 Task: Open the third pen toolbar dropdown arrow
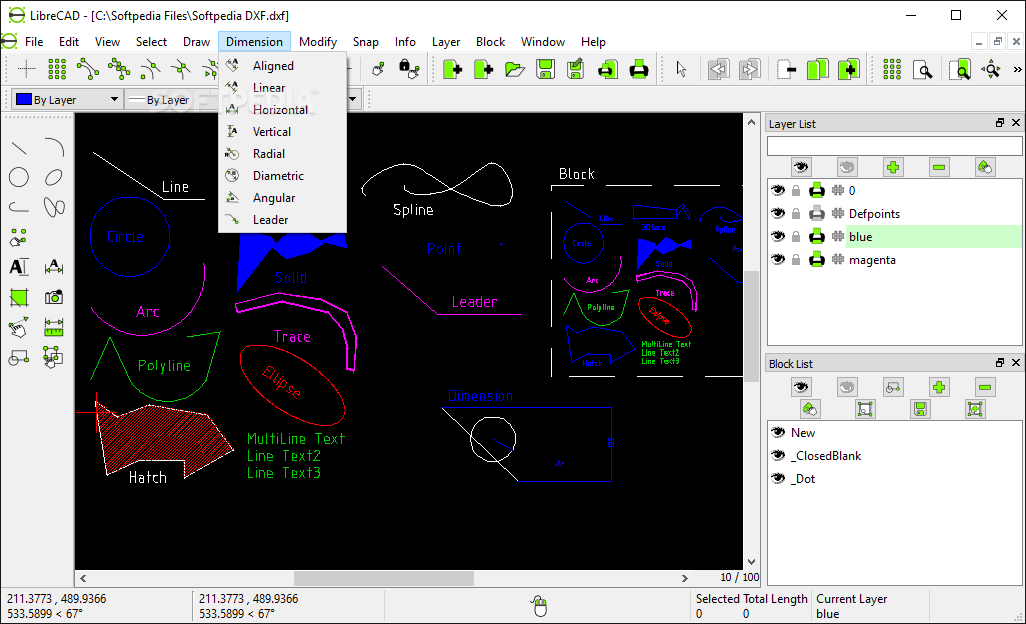[353, 99]
